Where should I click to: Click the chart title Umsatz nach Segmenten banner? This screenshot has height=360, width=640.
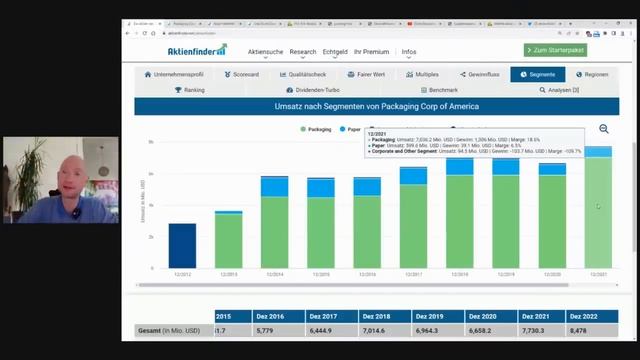click(377, 107)
